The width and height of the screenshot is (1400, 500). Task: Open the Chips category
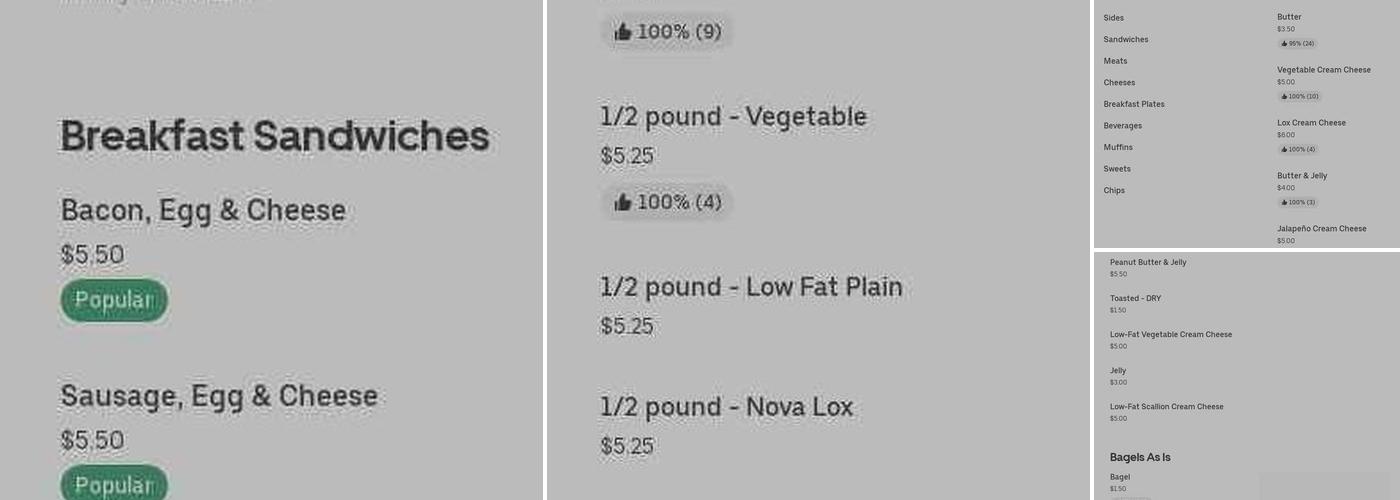coord(1114,191)
